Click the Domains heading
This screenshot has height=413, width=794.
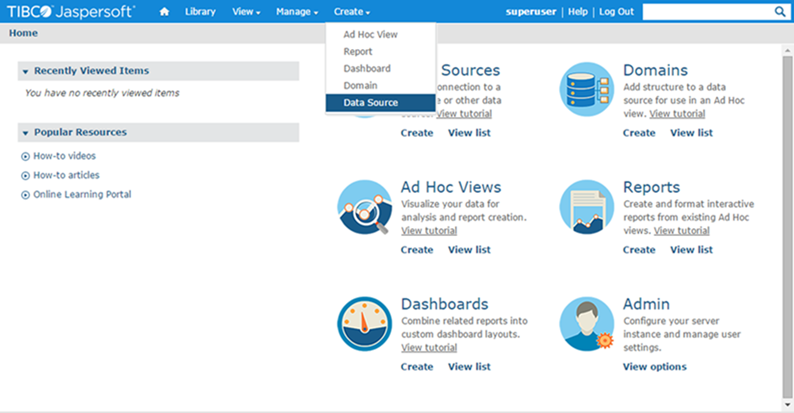pos(655,70)
